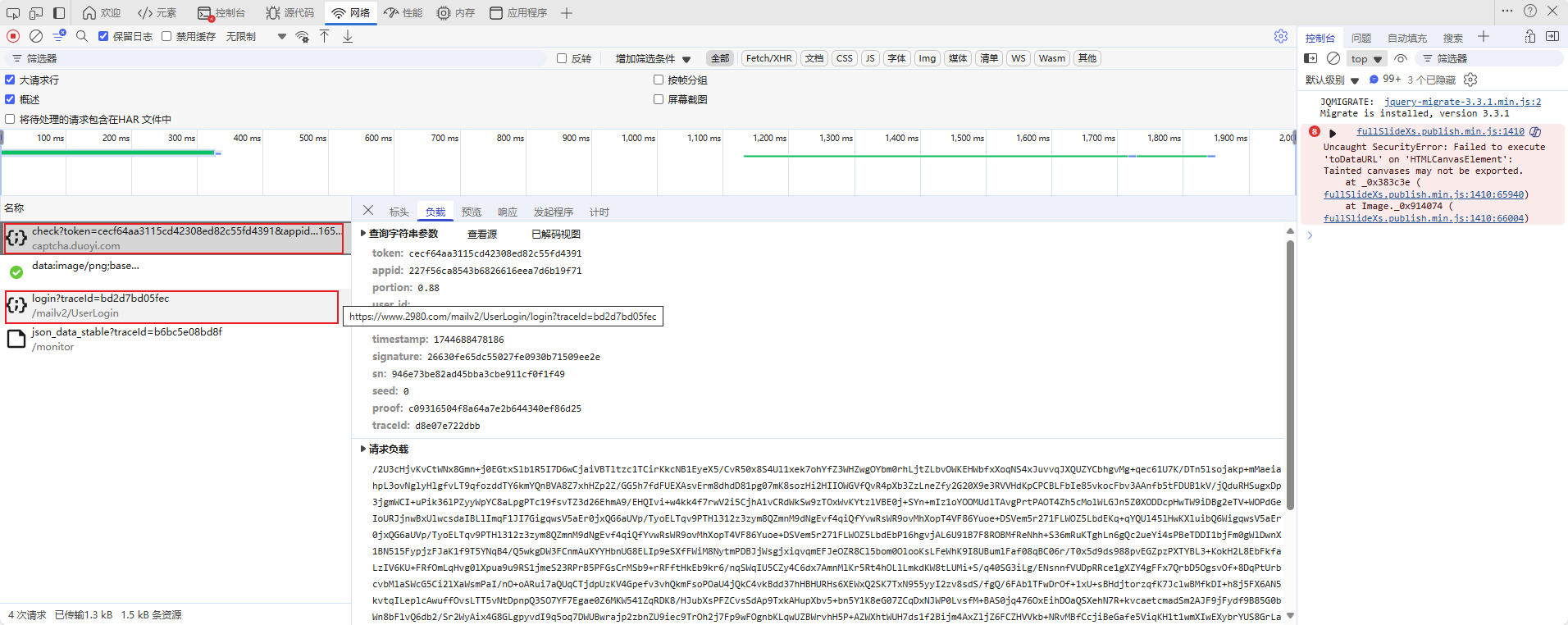Switch to 性能 tab
Viewport: 1568px width, 625px height.
pos(403,13)
